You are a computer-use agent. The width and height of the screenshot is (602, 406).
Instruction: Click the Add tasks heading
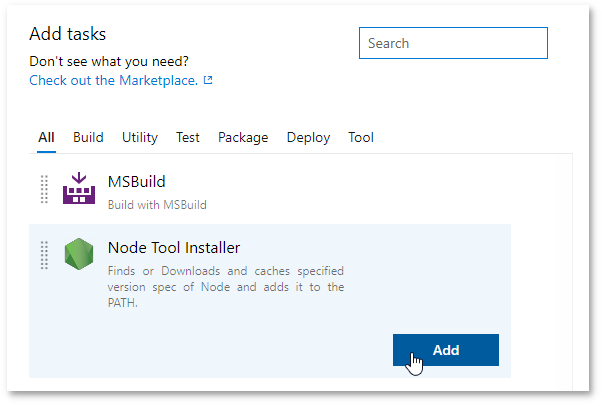68,35
